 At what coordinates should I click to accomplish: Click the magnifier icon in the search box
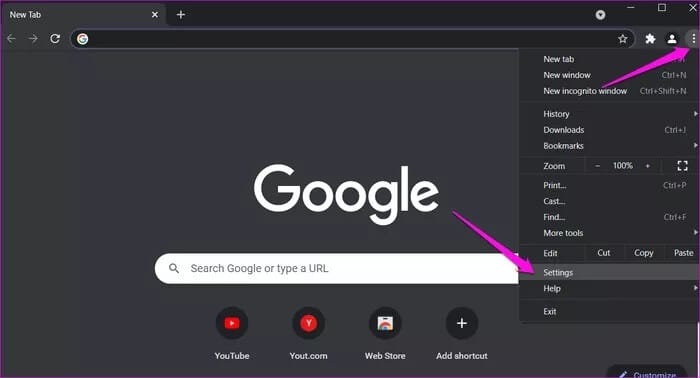[174, 268]
